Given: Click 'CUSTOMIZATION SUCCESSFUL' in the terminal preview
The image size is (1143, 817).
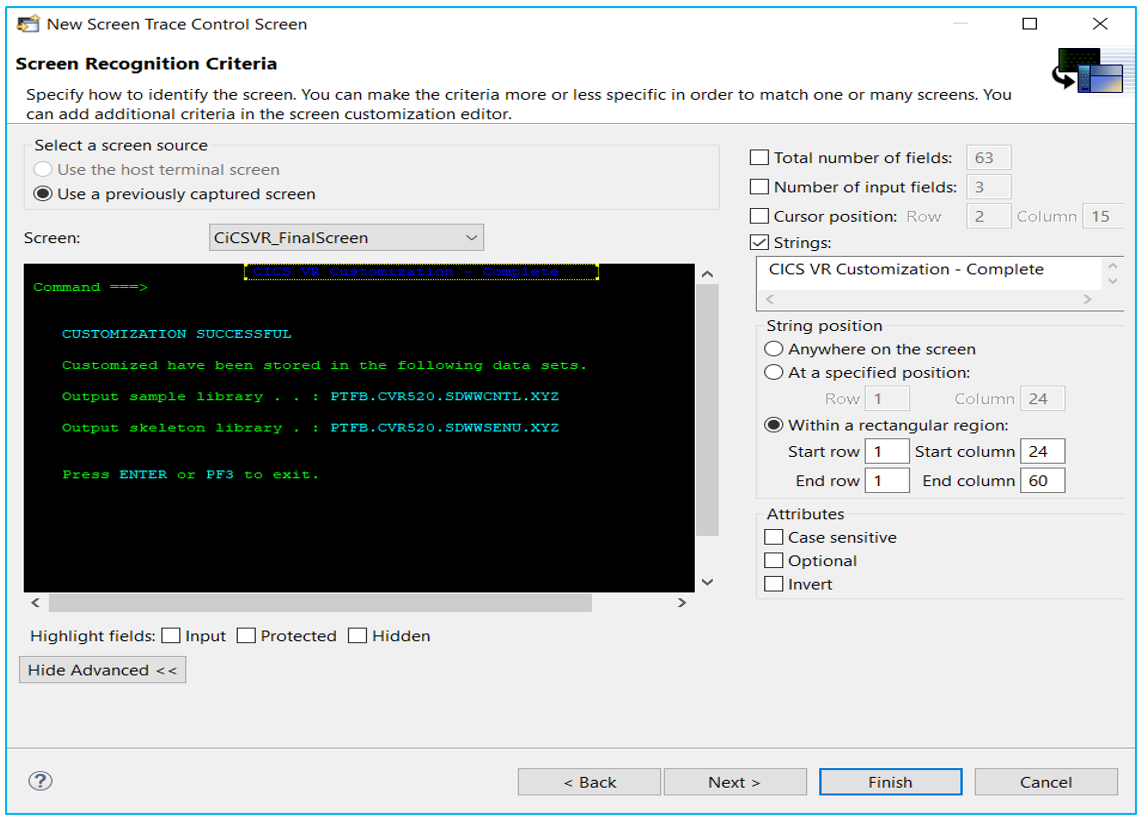Looking at the screenshot, I should 176,334.
